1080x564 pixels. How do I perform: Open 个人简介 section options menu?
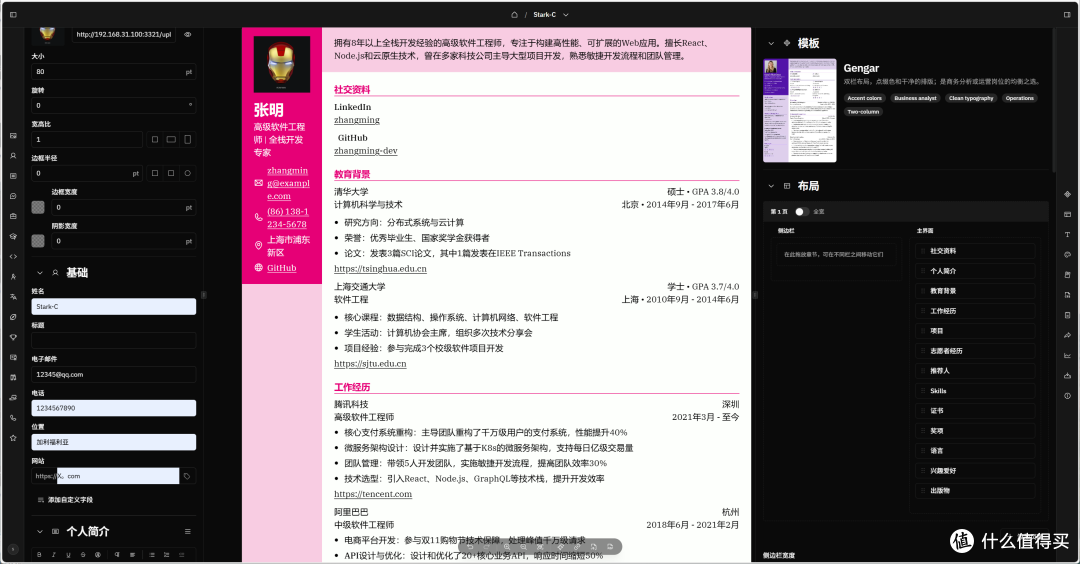click(x=187, y=532)
